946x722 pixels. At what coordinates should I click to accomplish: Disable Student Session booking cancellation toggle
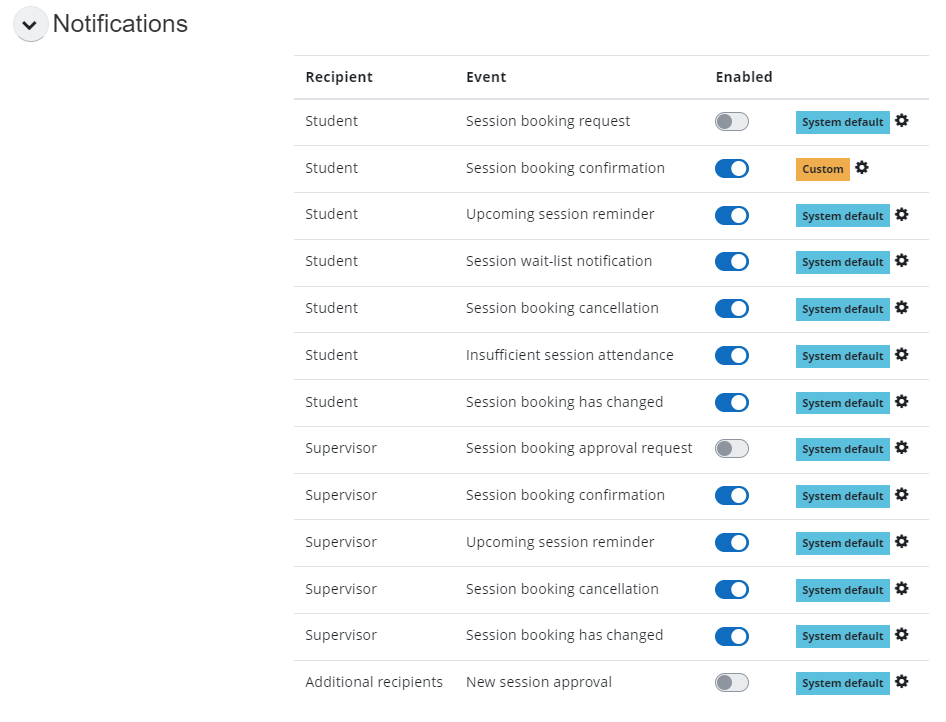click(731, 309)
